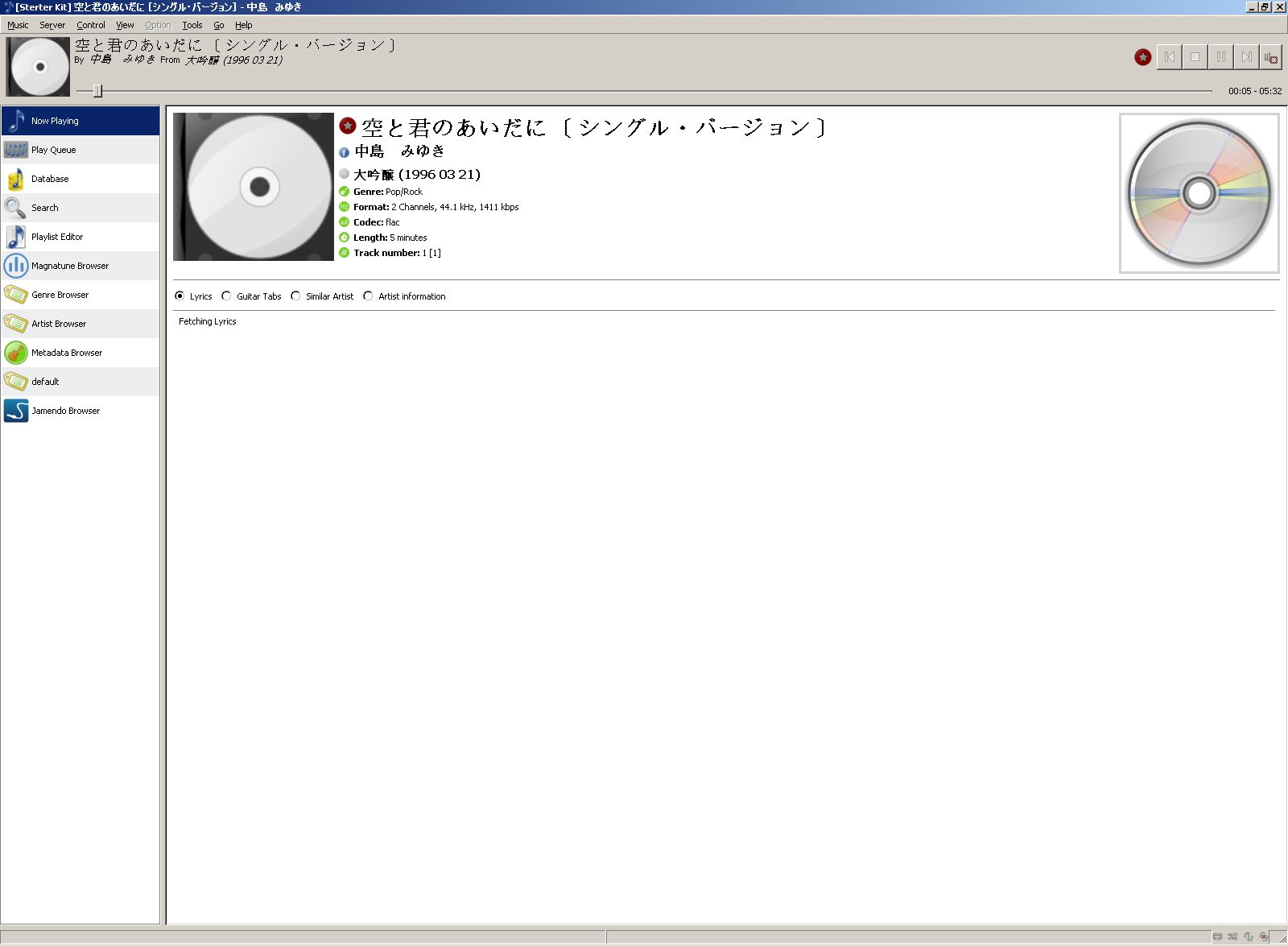Open the Now Playing sidebar item
The height and width of the screenshot is (947, 1288).
click(80, 121)
